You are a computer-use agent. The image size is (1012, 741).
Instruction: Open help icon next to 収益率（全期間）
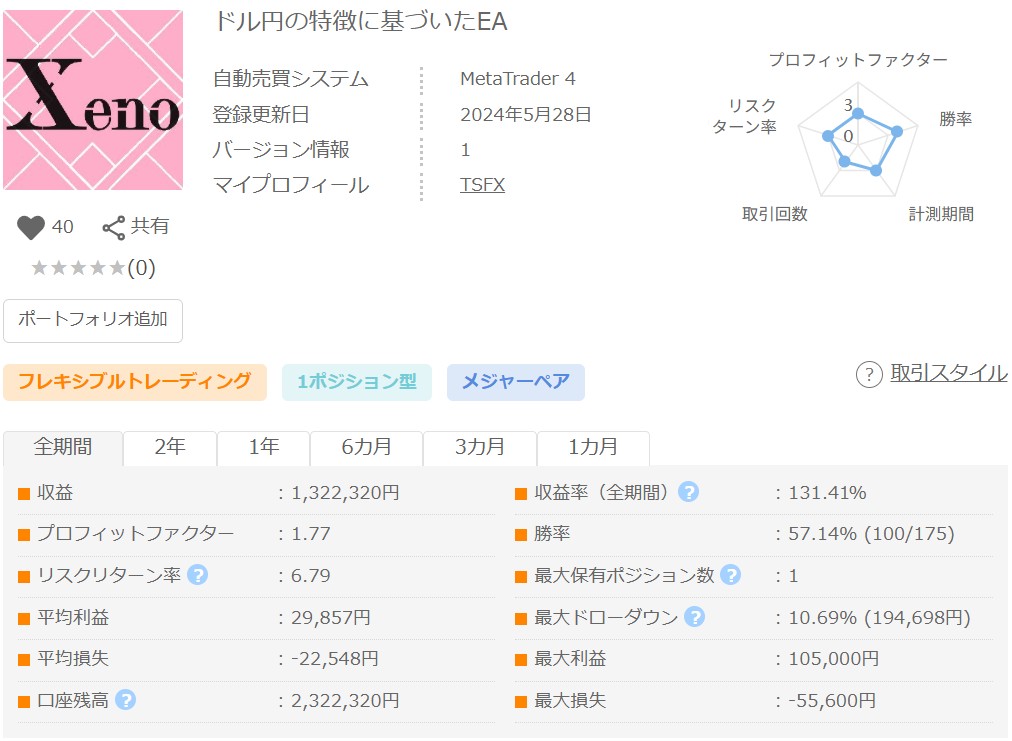tap(688, 492)
